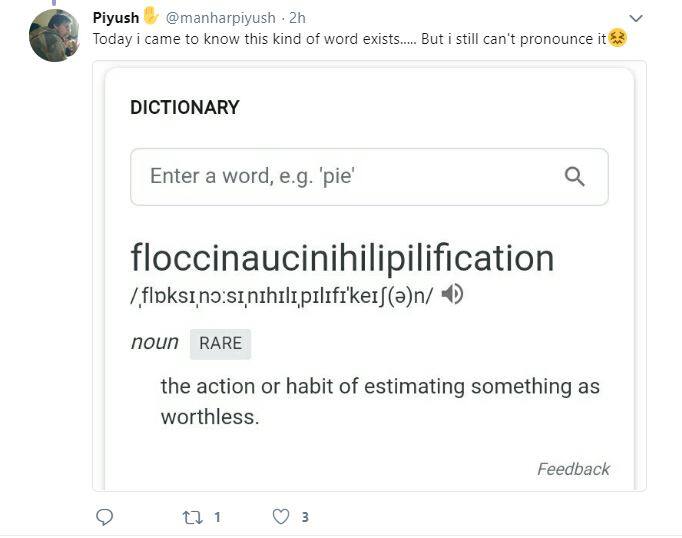Click the reply speech bubble icon

coord(104,517)
